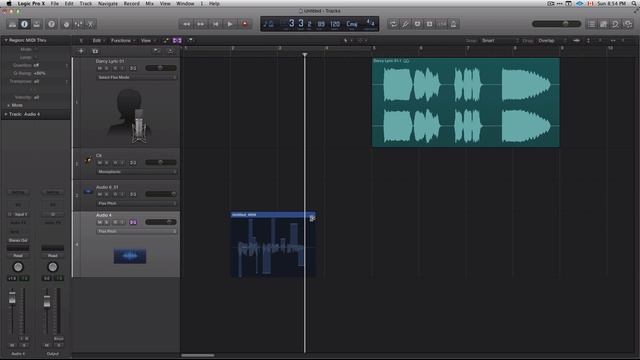Click the Stereo Out output slot
The width and height of the screenshot is (640, 360).
pos(18,240)
